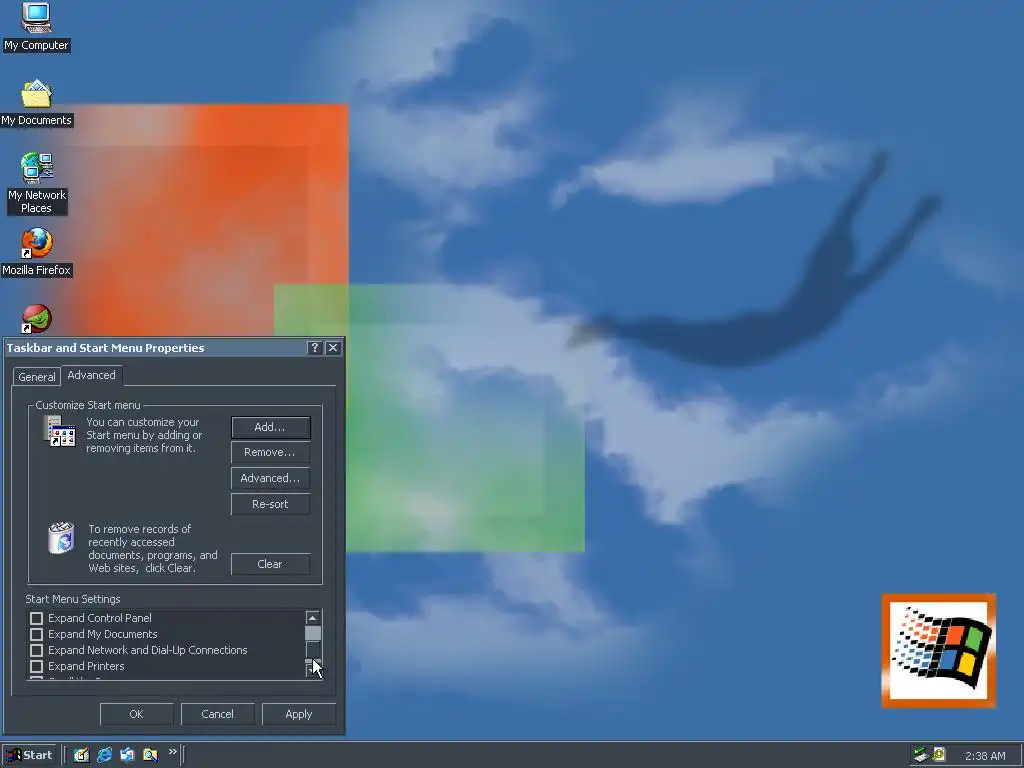This screenshot has width=1024, height=768.
Task: Click the Re-sort button
Action: pos(270,504)
